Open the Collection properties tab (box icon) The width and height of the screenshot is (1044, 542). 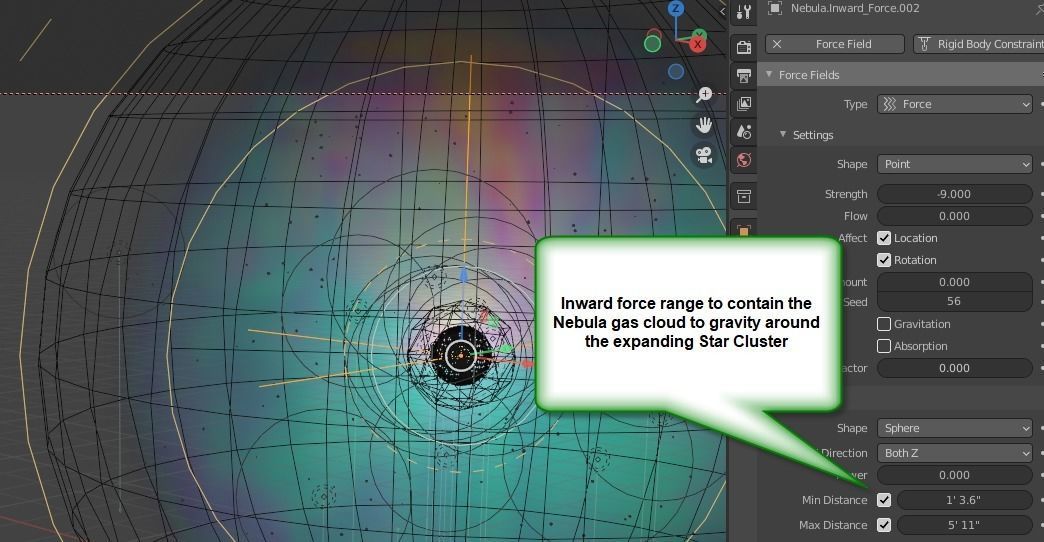tap(744, 196)
